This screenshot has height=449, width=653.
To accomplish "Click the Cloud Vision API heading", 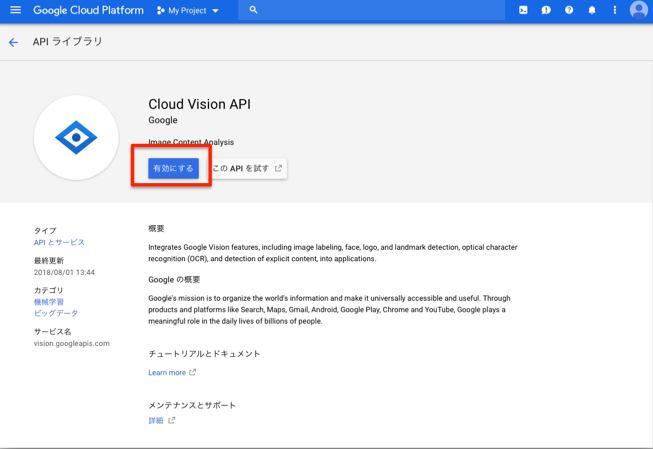I will point(199,104).
